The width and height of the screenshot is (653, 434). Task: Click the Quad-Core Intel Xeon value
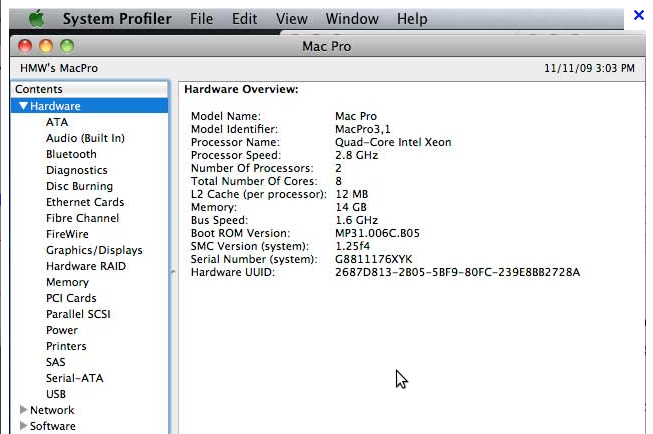393,142
